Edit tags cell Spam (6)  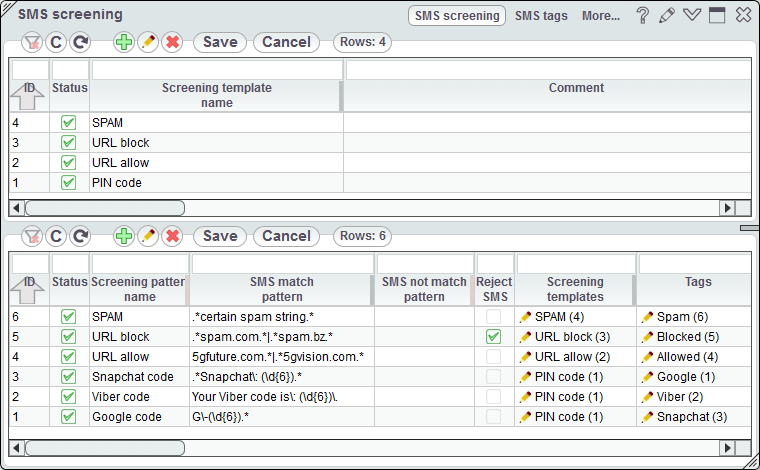click(x=647, y=317)
